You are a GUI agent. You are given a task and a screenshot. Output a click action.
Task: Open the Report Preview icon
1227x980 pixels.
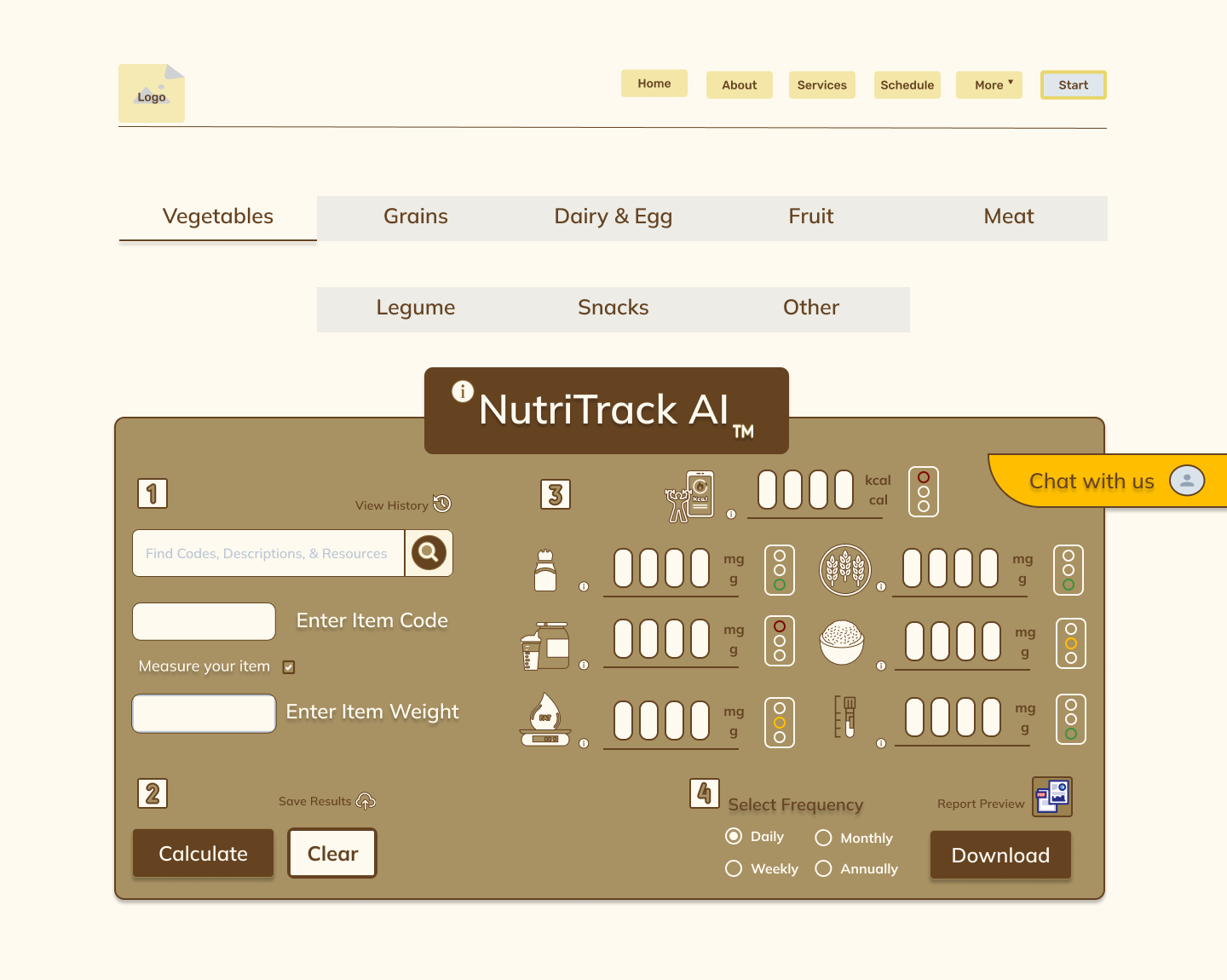click(1052, 796)
